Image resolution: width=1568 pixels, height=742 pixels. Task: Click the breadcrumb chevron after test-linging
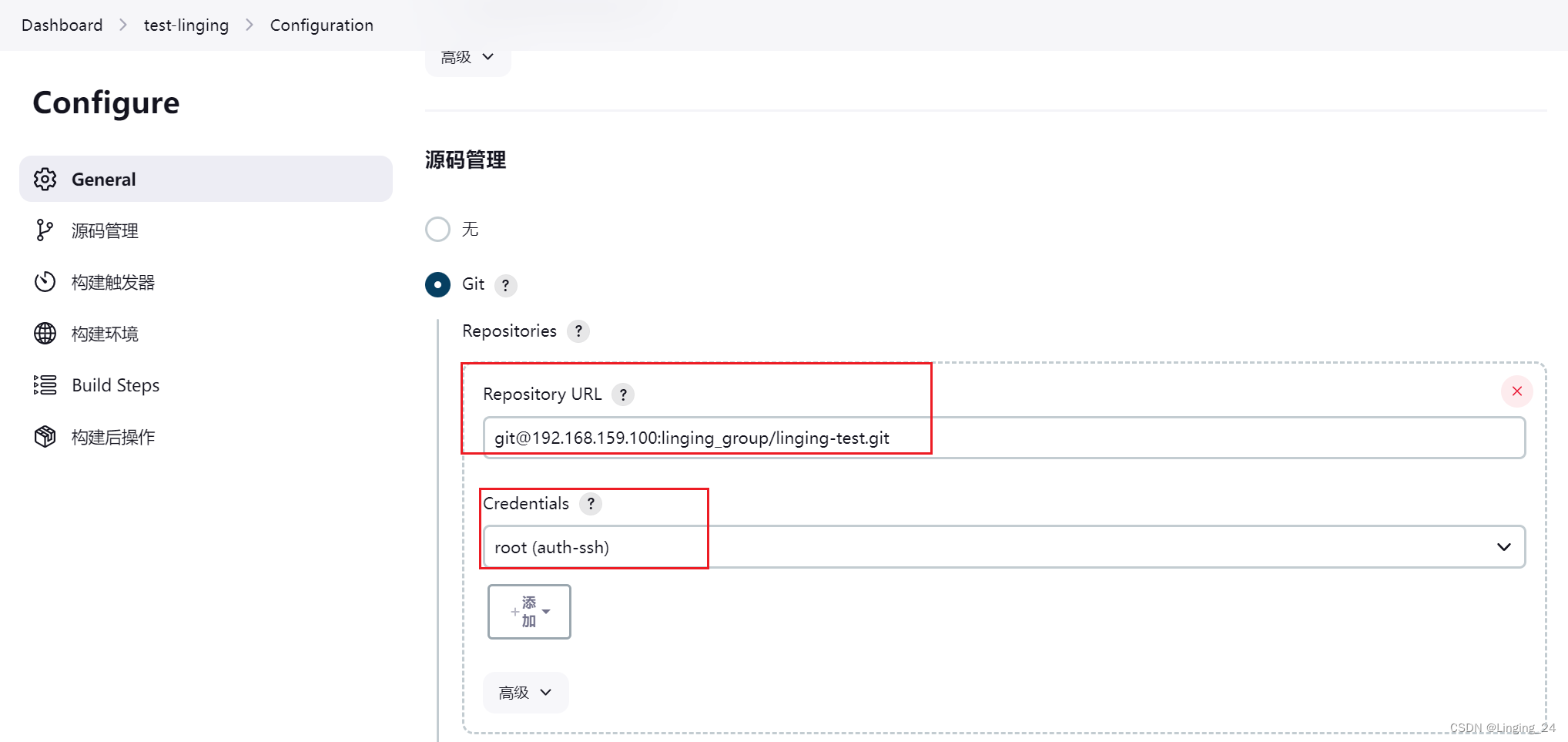pyautogui.click(x=250, y=25)
